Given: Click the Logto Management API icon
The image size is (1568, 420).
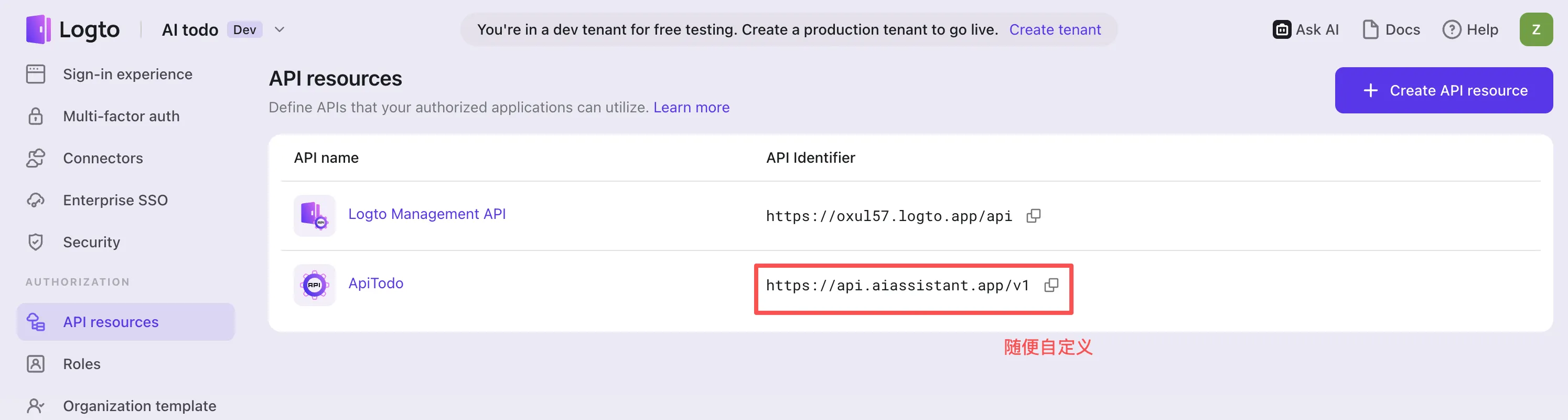Looking at the screenshot, I should (x=314, y=215).
